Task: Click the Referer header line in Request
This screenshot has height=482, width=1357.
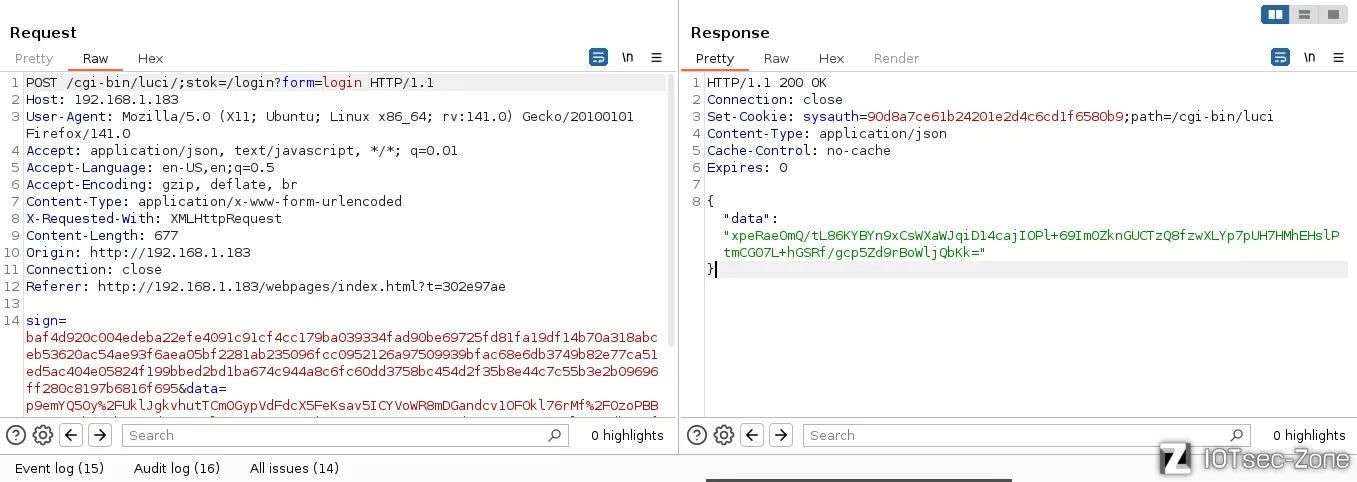Action: click(x=266, y=287)
